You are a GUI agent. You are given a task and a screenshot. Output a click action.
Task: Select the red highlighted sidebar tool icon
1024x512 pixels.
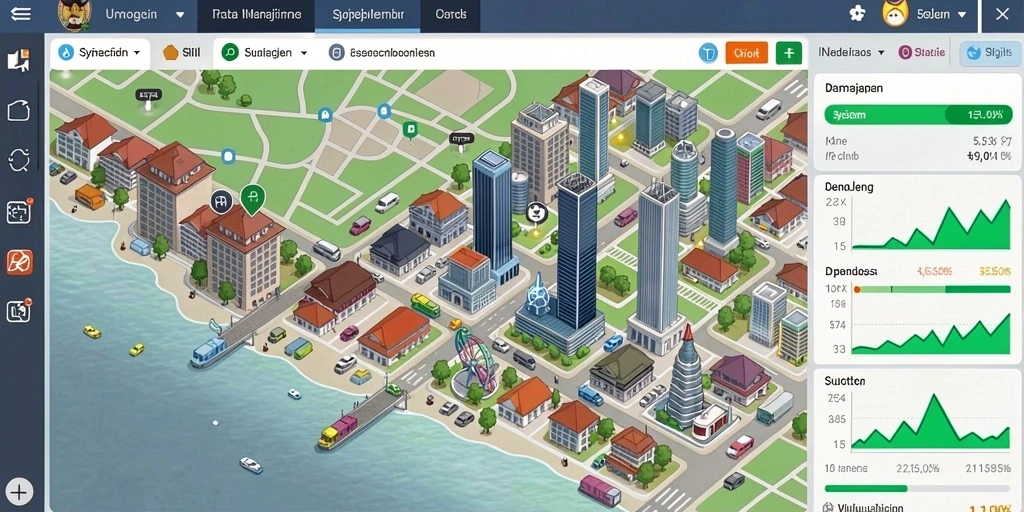[20, 262]
